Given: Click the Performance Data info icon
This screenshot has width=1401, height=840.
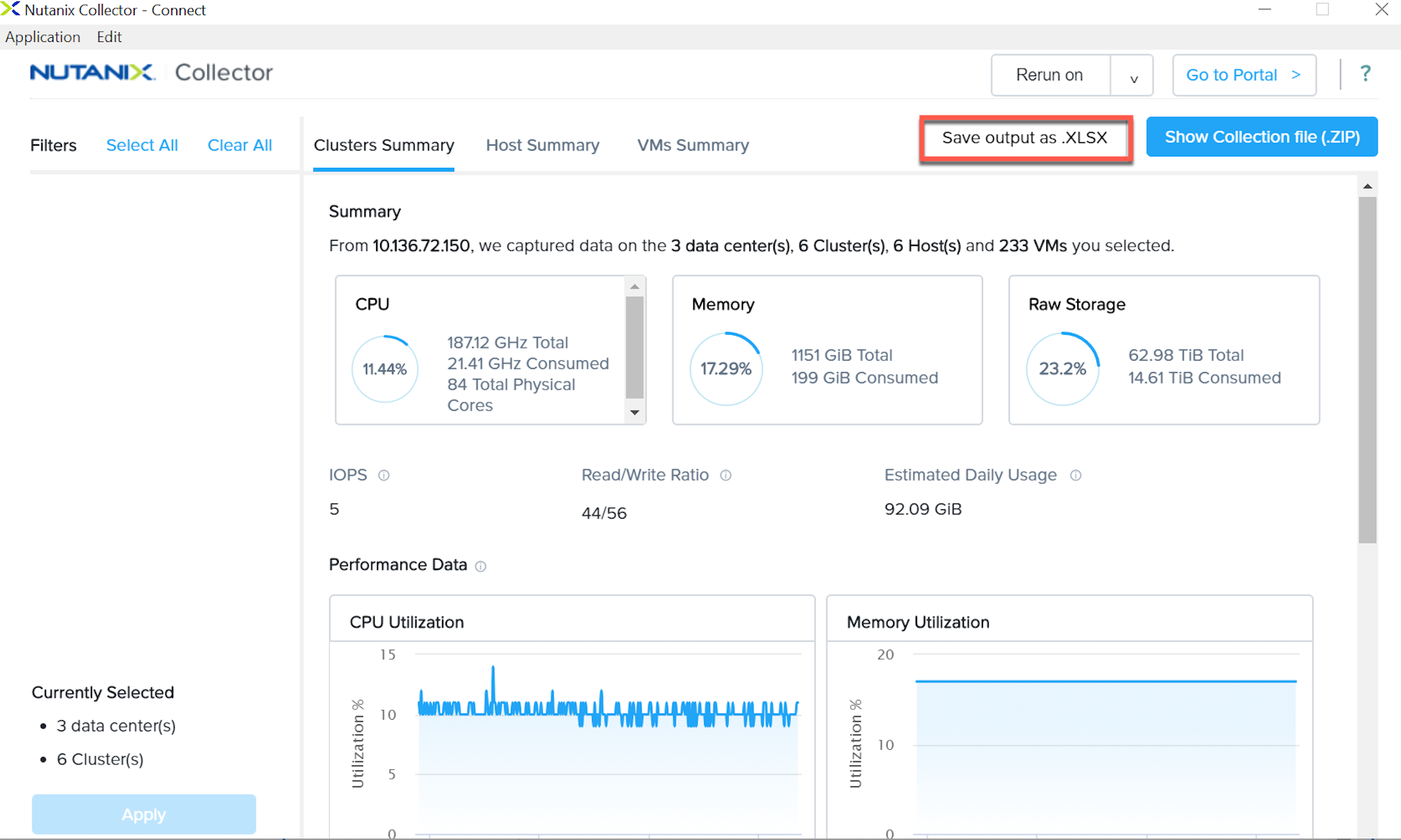Looking at the screenshot, I should point(481,566).
